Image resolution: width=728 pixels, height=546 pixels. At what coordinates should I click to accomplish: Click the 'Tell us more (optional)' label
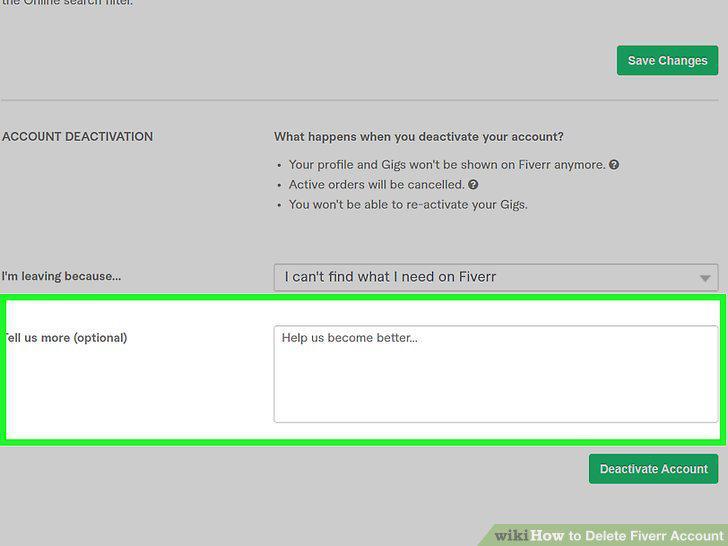65,338
